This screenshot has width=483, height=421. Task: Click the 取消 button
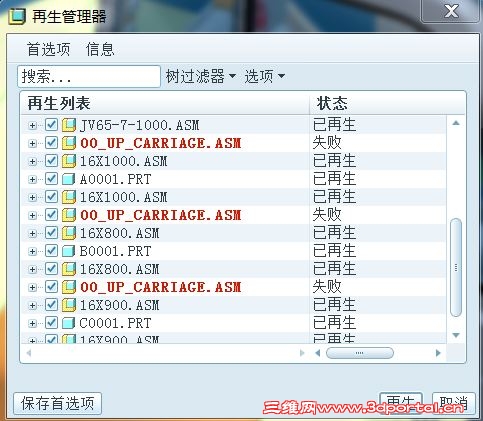[x=453, y=403]
